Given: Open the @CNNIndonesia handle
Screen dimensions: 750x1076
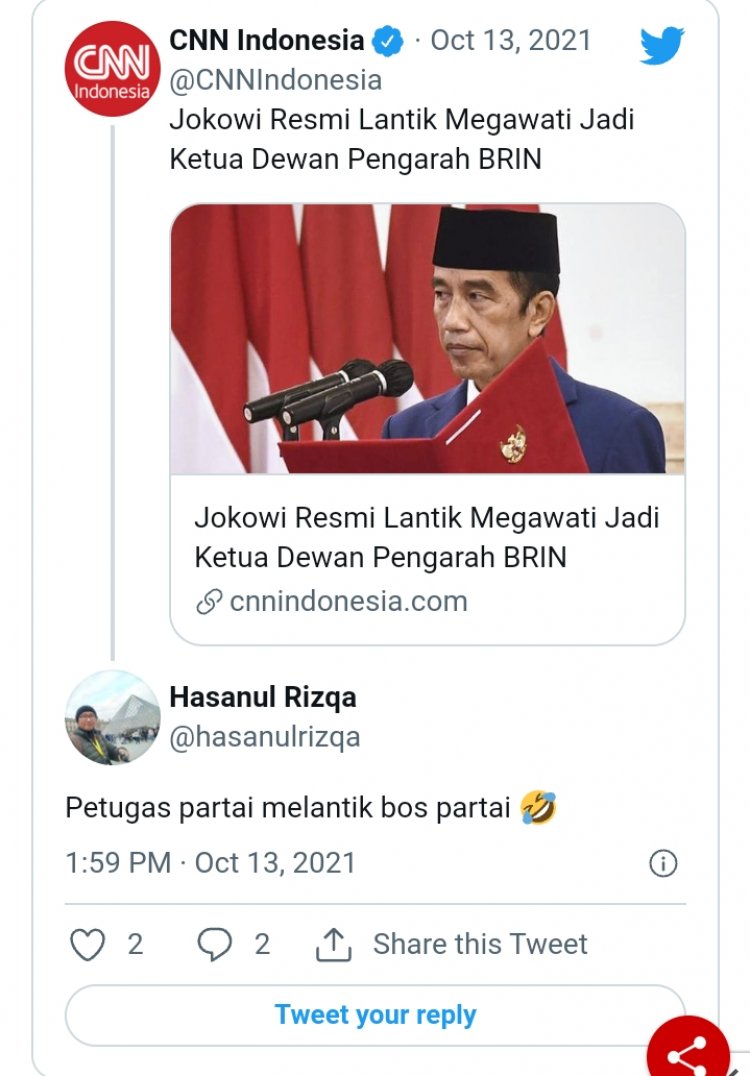Looking at the screenshot, I should click(275, 80).
